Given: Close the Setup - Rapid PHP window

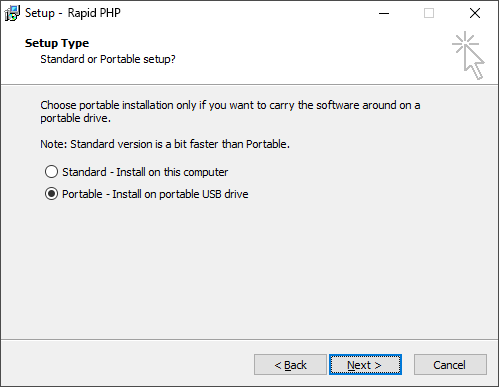Looking at the screenshot, I should [x=475, y=13].
